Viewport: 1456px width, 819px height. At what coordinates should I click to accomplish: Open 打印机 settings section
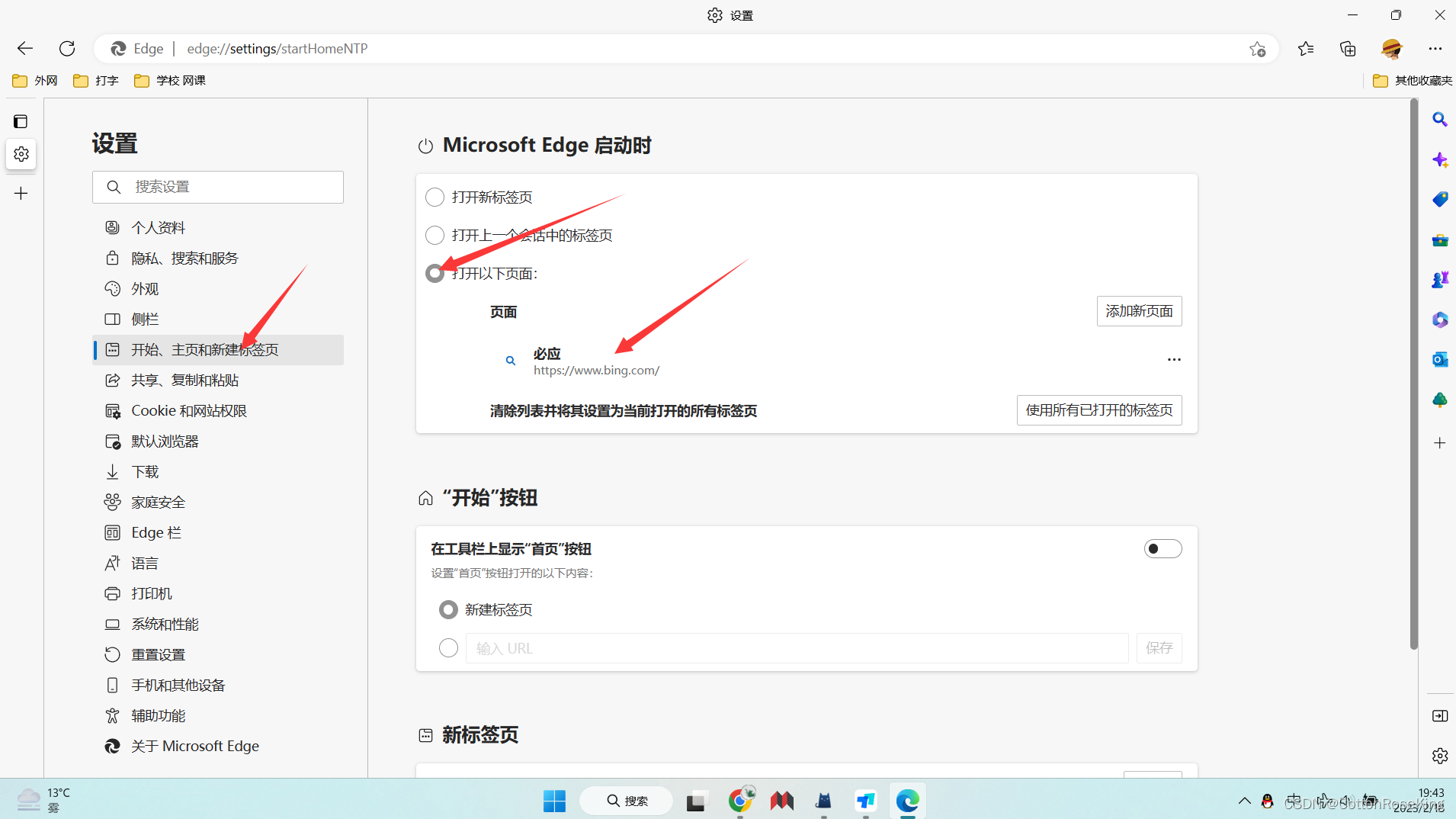[x=218, y=594]
